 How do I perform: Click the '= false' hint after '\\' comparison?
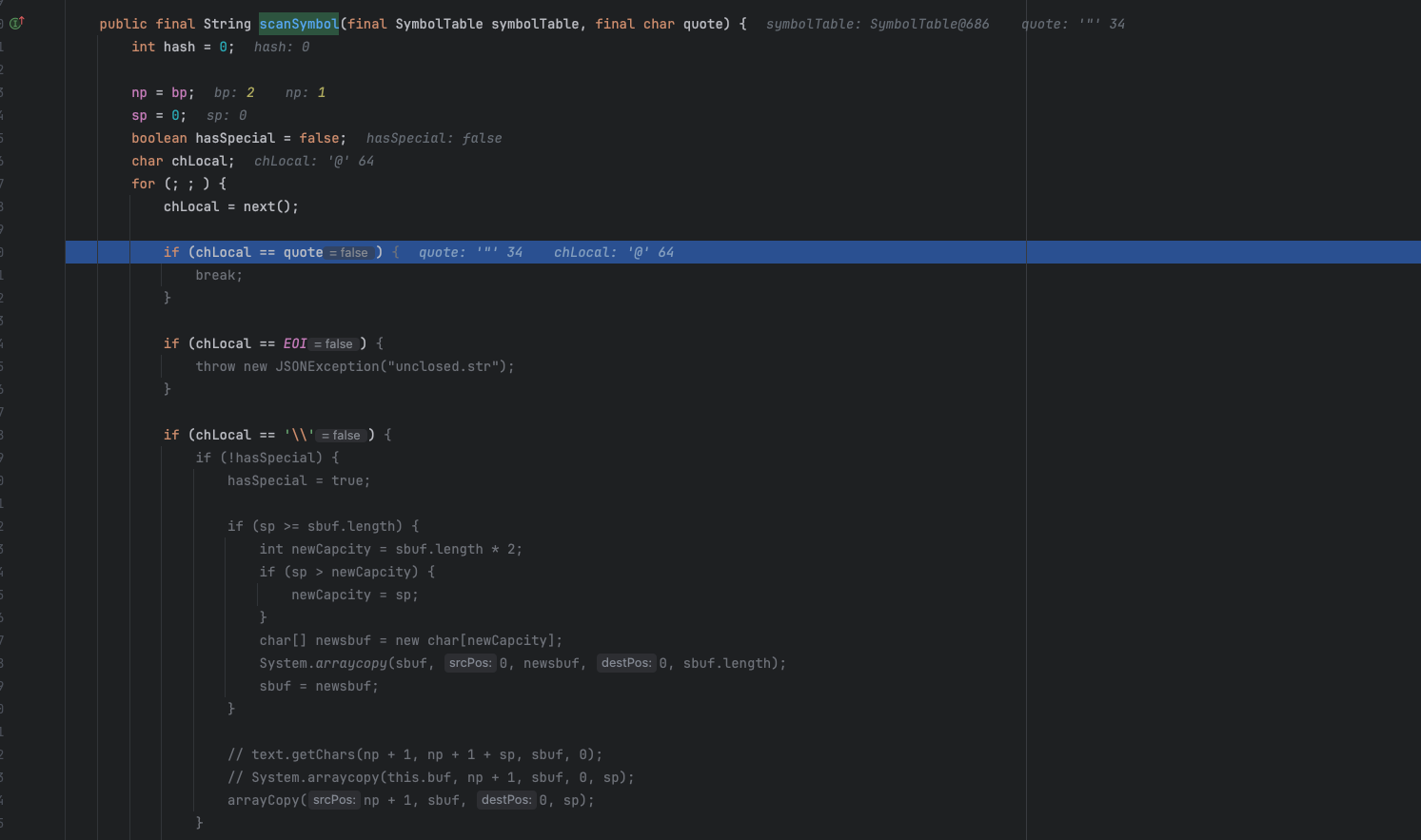[342, 436]
